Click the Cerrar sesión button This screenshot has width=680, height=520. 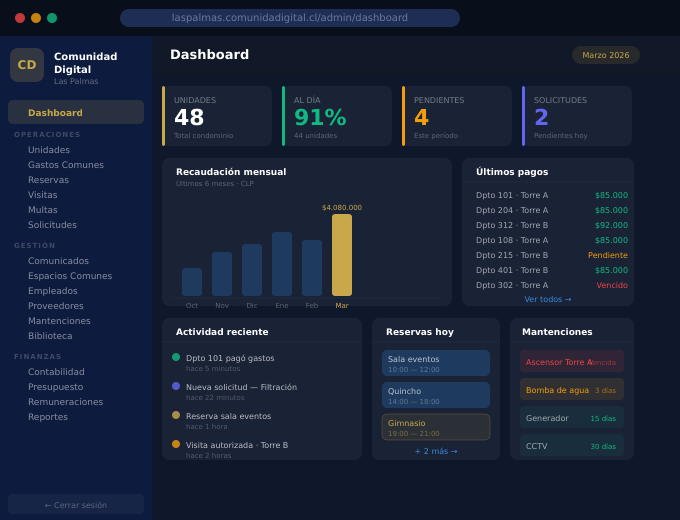coord(76,505)
